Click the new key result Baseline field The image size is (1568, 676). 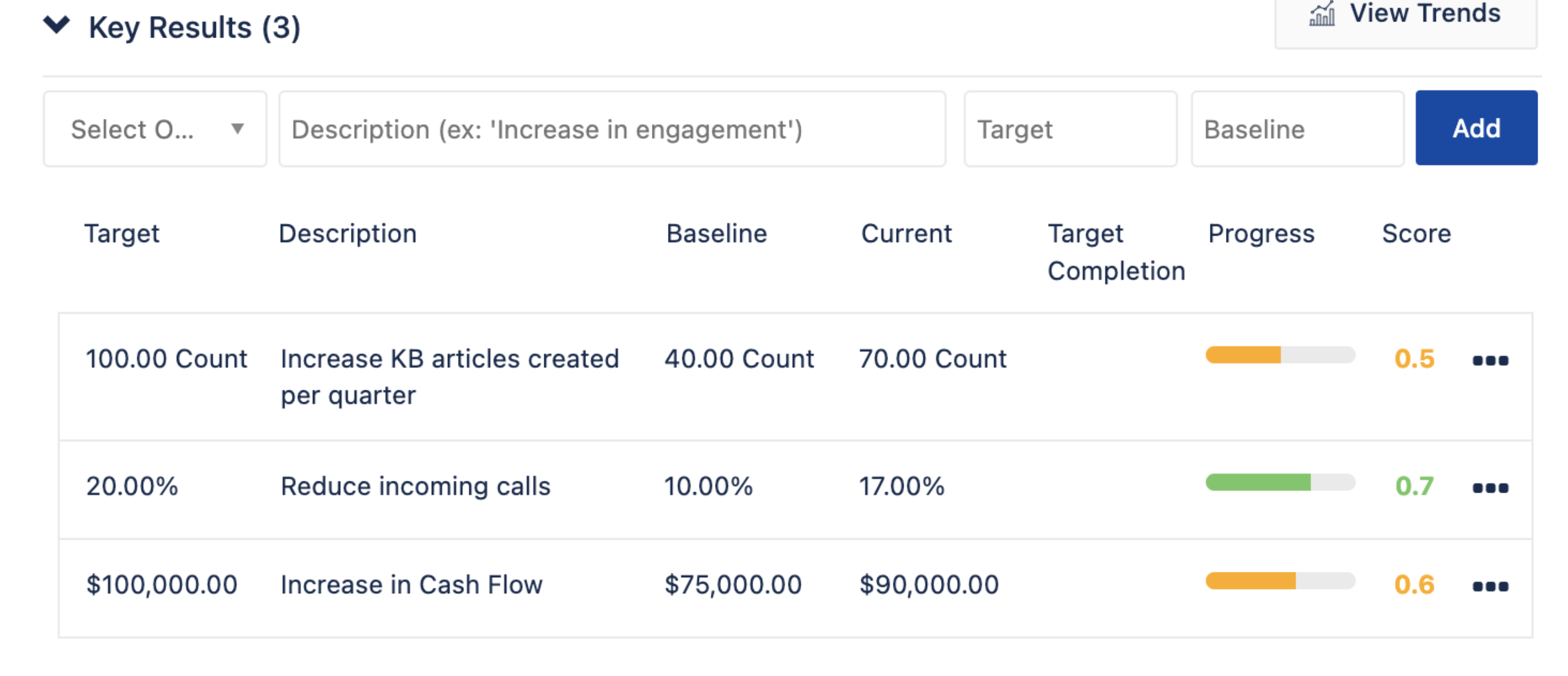coord(1297,129)
